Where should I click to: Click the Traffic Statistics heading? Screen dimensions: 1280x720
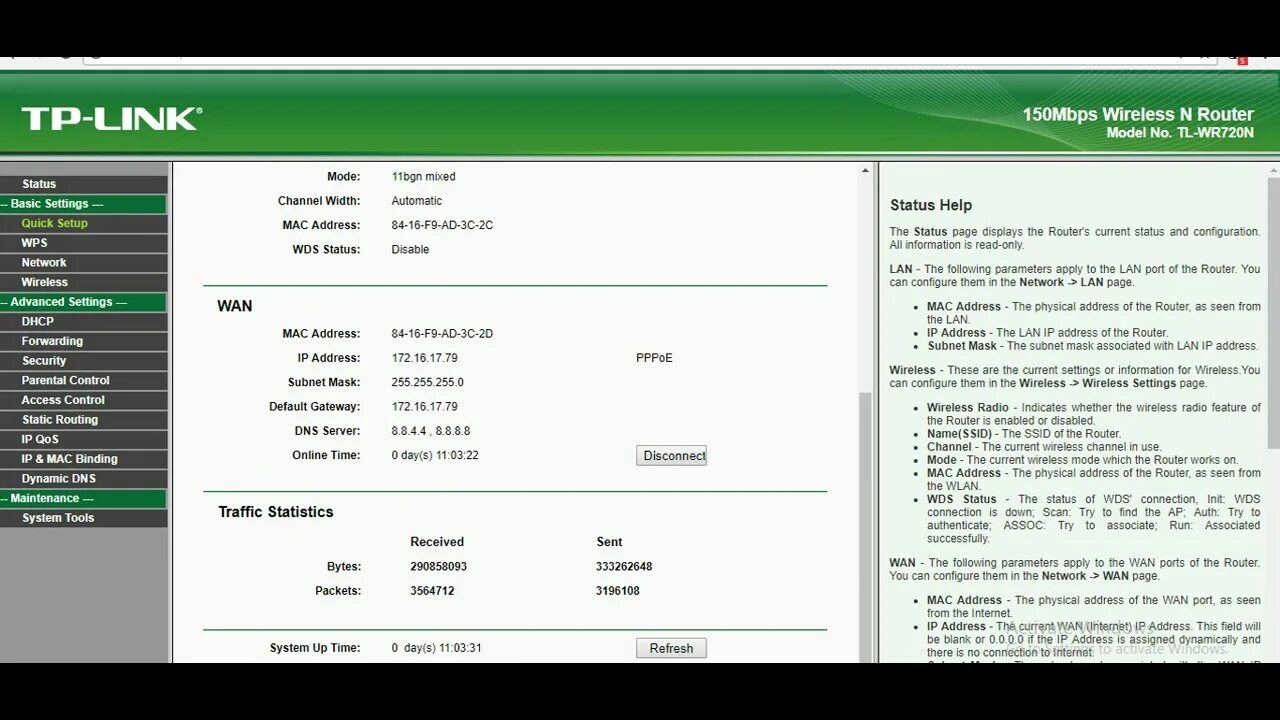pyautogui.click(x=276, y=512)
